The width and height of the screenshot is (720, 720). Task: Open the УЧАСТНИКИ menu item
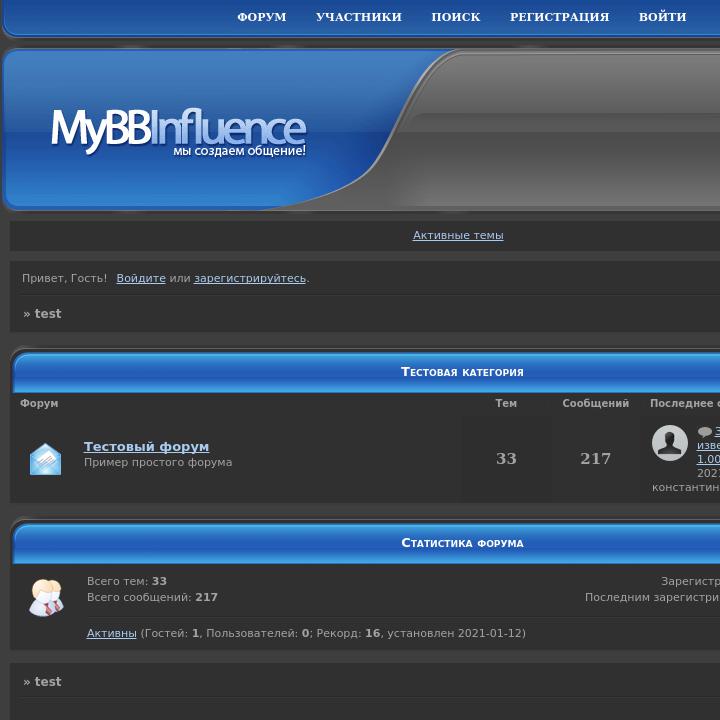pos(359,17)
